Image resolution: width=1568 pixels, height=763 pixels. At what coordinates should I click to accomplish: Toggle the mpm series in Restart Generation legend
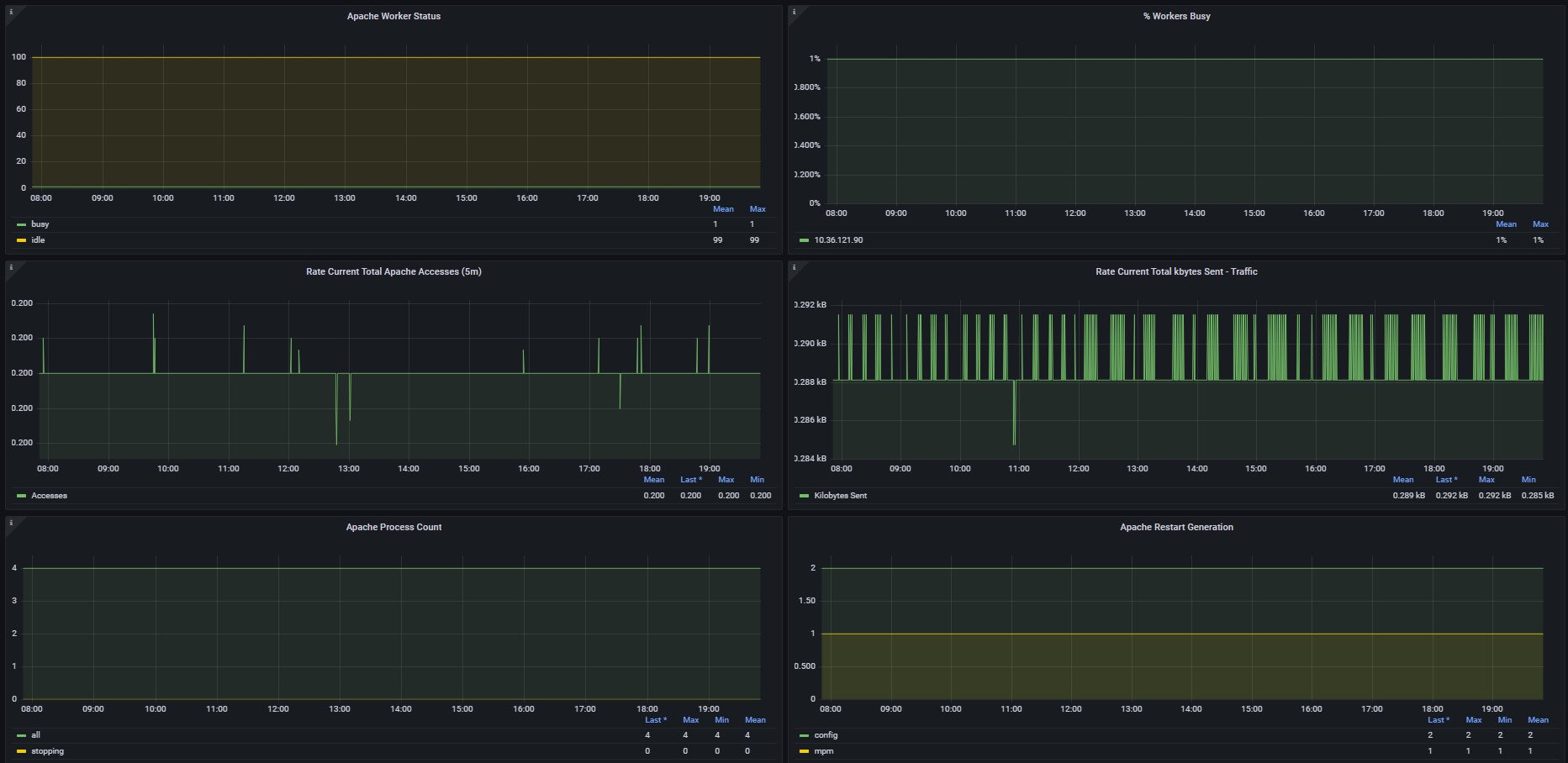pos(823,751)
